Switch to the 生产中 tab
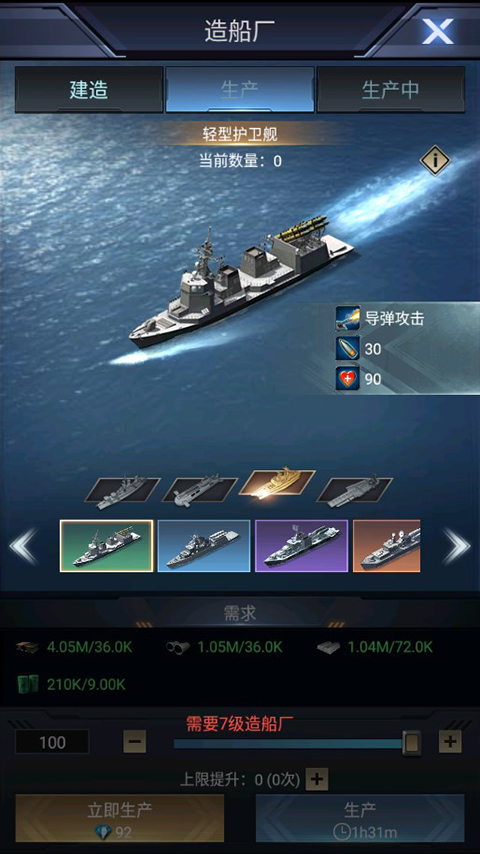This screenshot has width=480, height=854. coord(391,90)
